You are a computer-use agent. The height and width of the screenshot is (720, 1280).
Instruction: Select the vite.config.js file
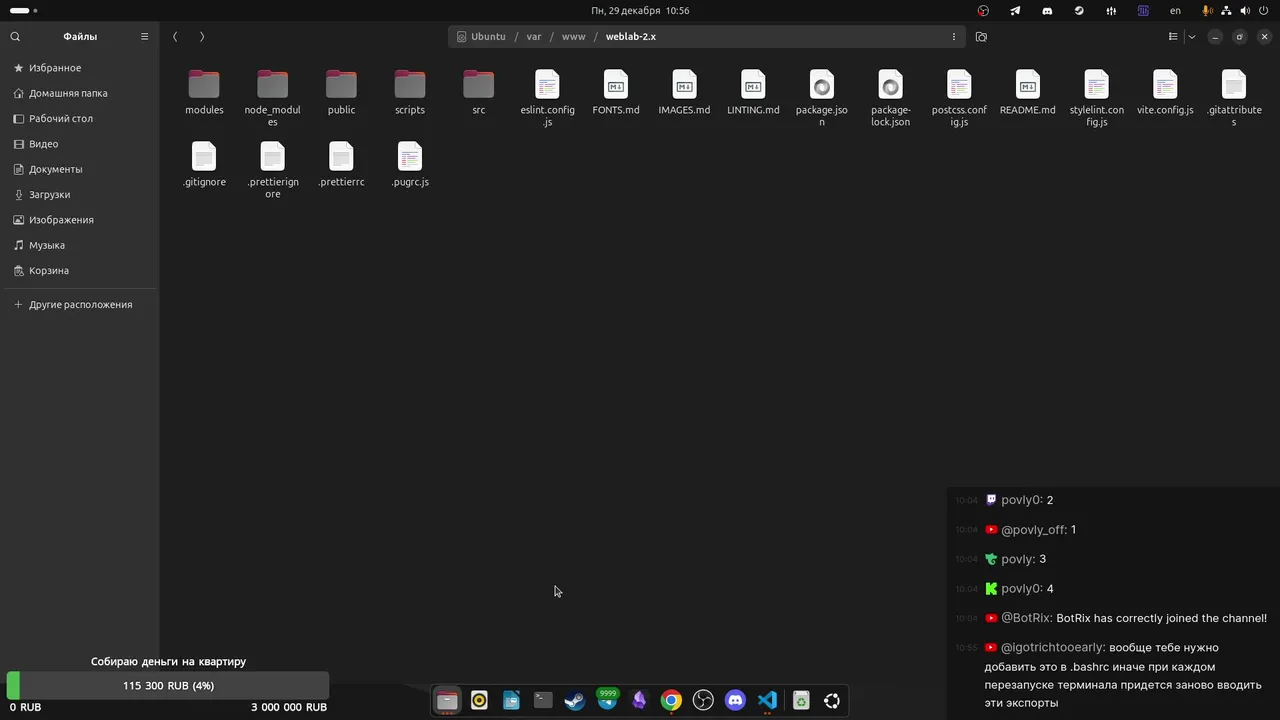coord(1165,93)
